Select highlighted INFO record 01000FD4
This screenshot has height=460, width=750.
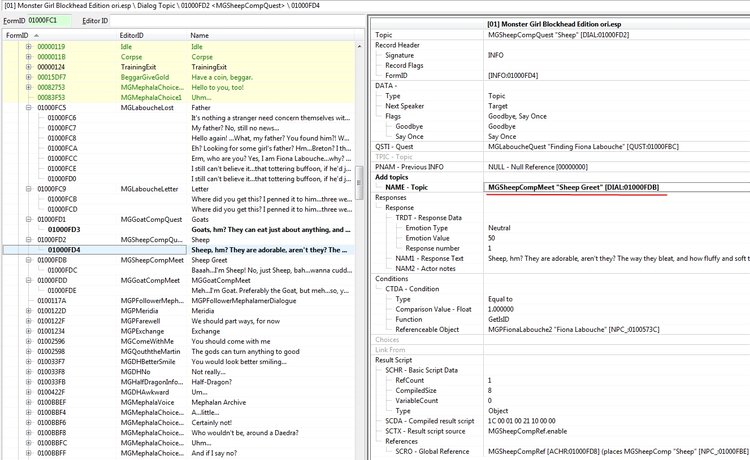[x=179, y=250]
